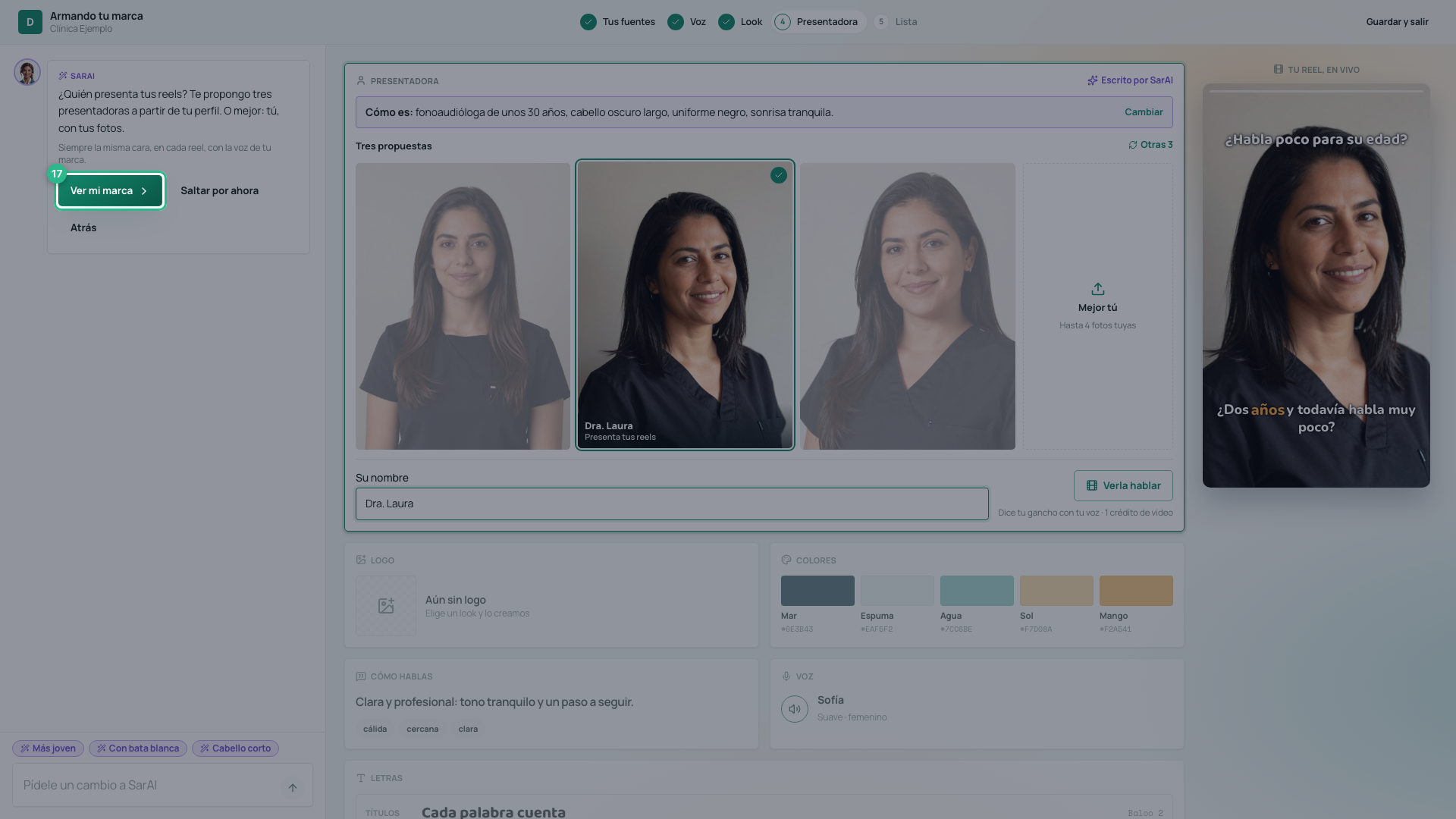Apply the Cabello corto suggestion chip

pos(235,748)
